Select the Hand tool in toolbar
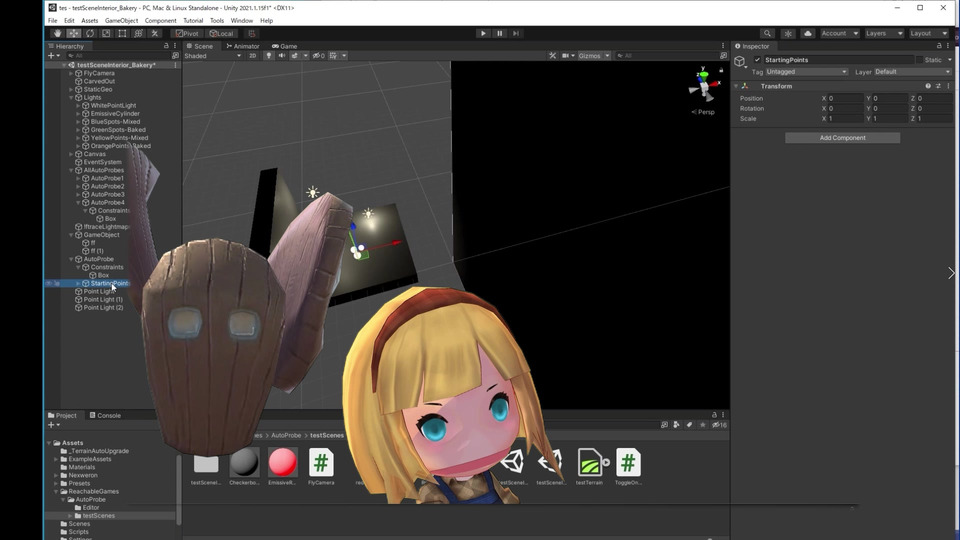 click(57, 33)
